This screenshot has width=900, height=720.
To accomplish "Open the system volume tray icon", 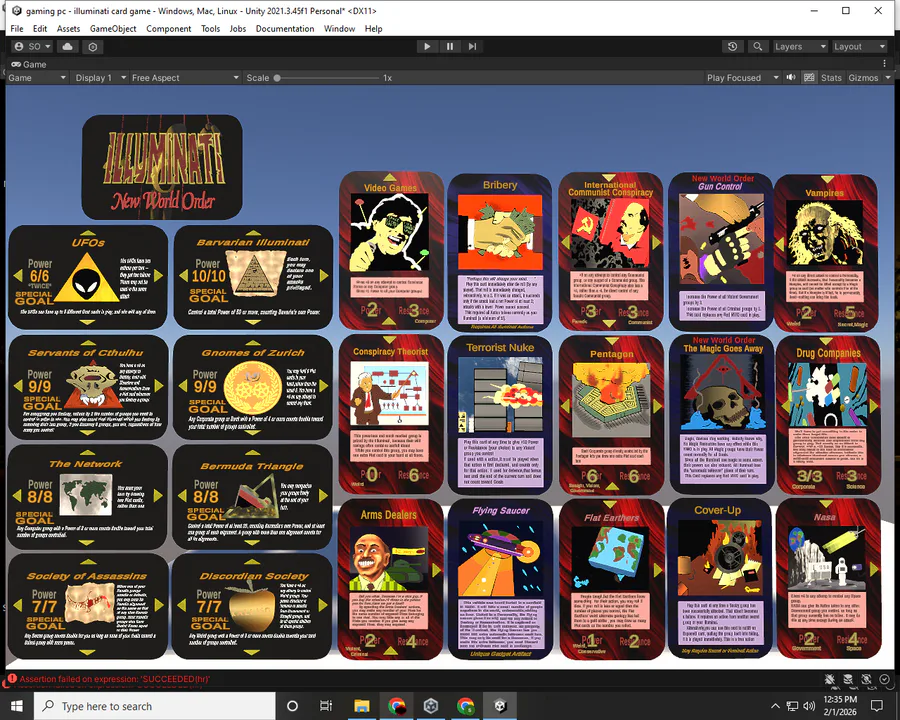I will tap(809, 706).
